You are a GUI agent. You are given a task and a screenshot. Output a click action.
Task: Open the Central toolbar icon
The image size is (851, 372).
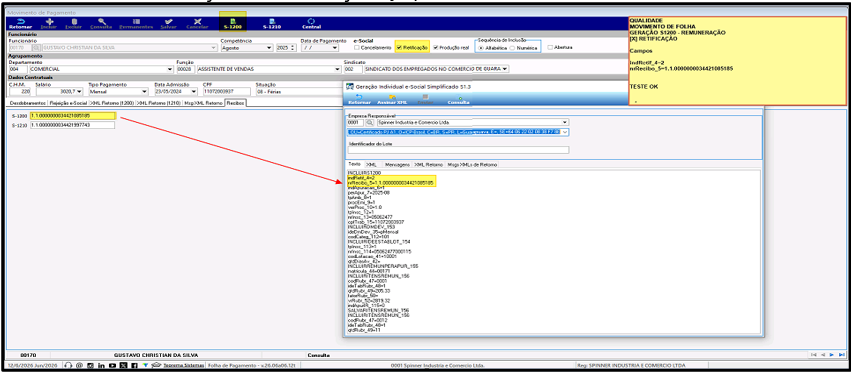[312, 23]
